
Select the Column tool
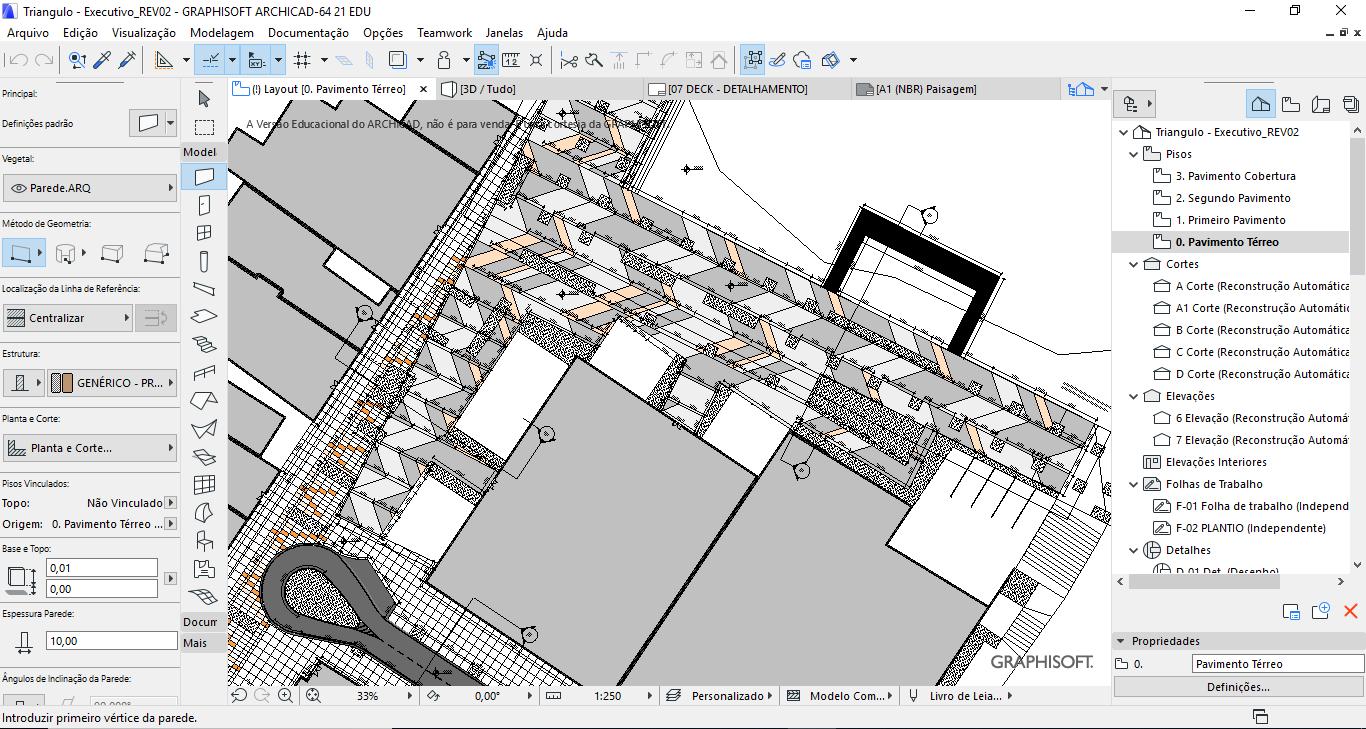204,261
